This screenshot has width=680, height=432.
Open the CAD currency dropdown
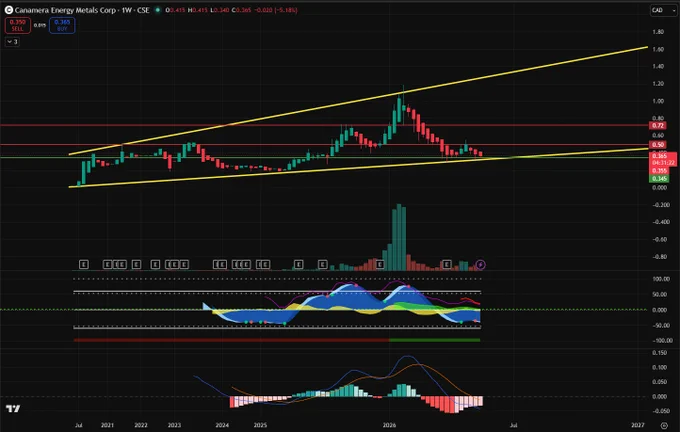pyautogui.click(x=663, y=10)
